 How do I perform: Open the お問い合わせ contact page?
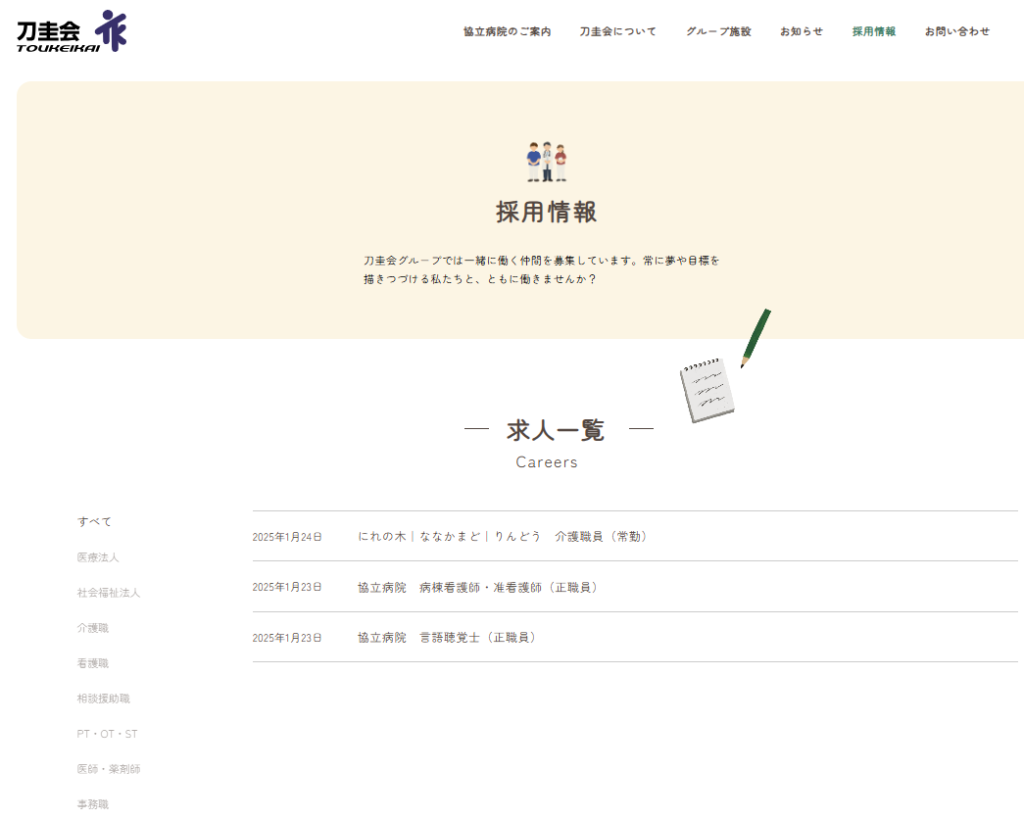click(957, 32)
